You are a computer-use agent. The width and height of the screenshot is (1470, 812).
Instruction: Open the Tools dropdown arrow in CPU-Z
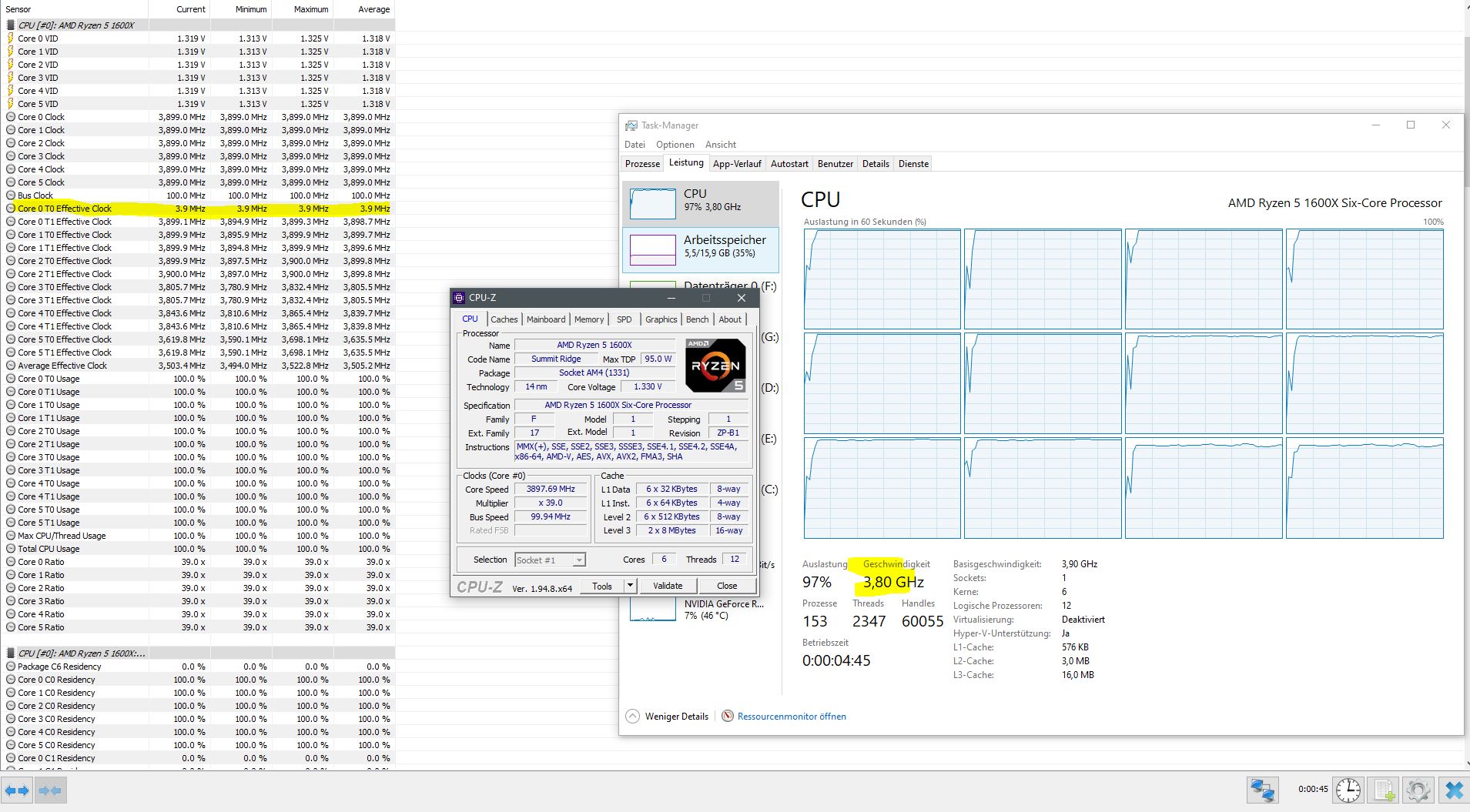pos(629,586)
